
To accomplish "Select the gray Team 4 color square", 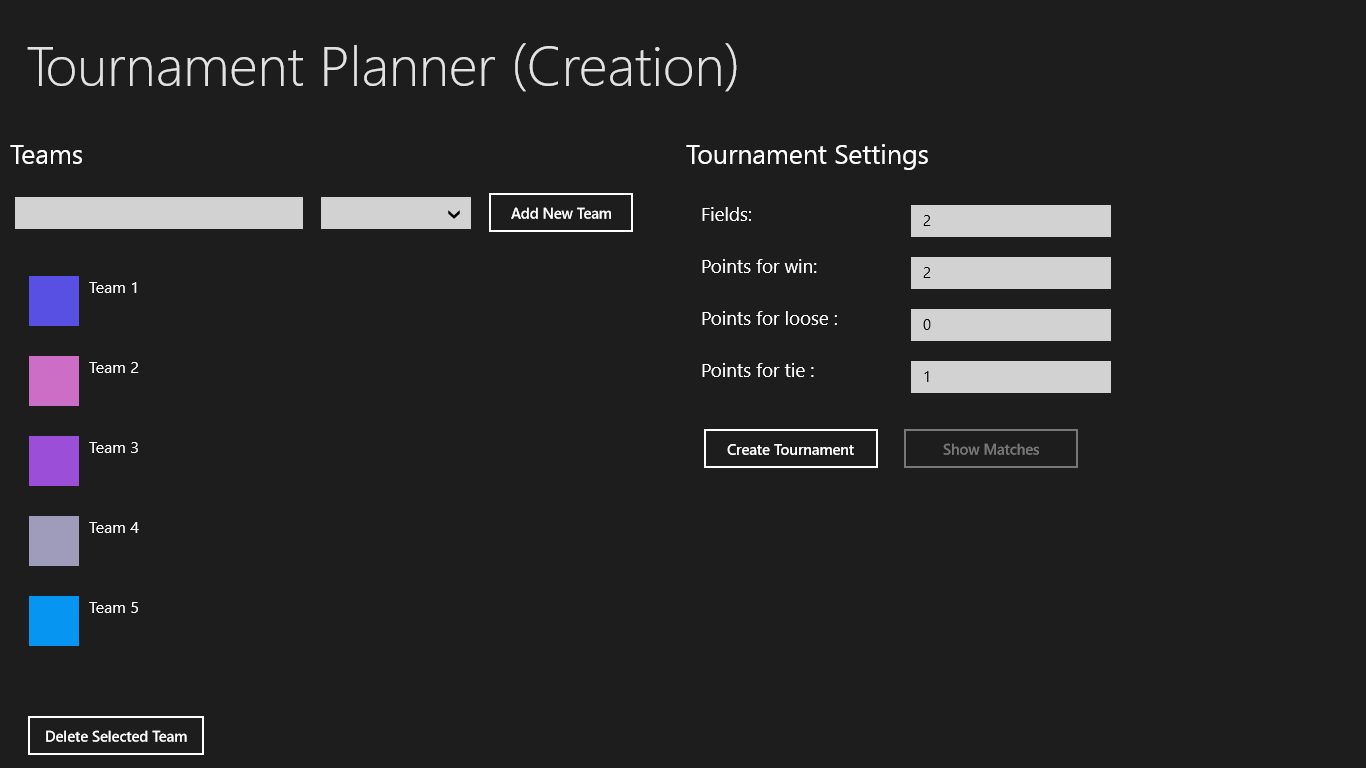I will point(54,541).
